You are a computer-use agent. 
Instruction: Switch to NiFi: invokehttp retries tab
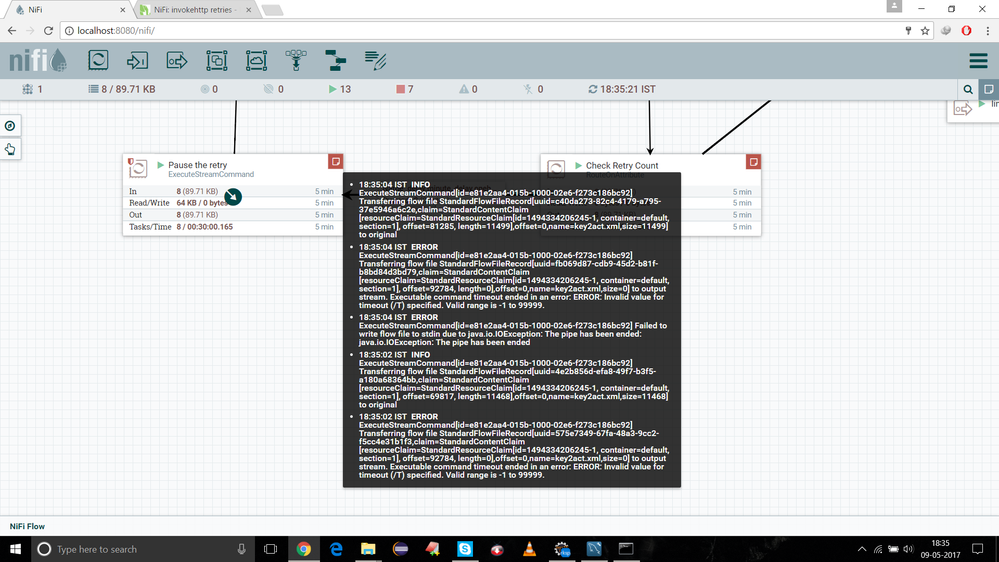pos(194,10)
